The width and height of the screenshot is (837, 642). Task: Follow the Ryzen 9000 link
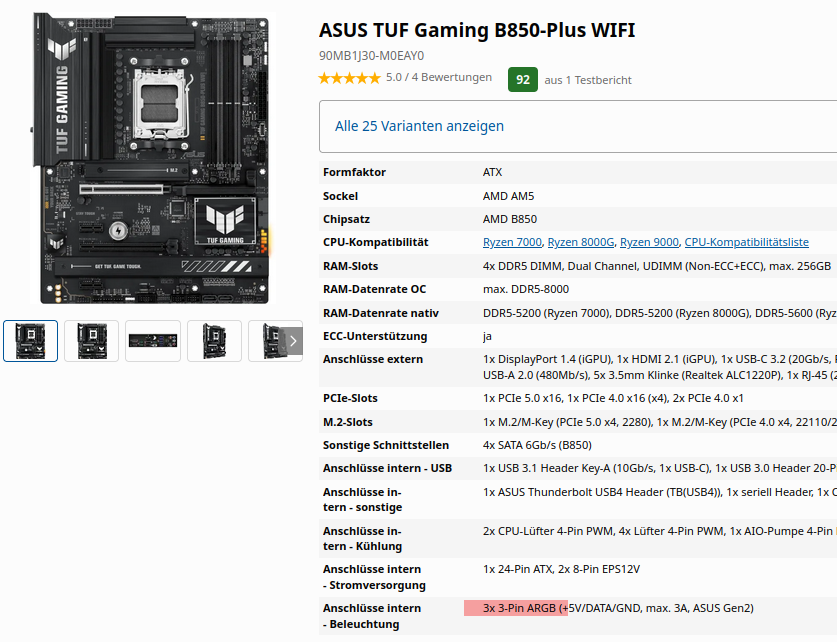(x=649, y=242)
